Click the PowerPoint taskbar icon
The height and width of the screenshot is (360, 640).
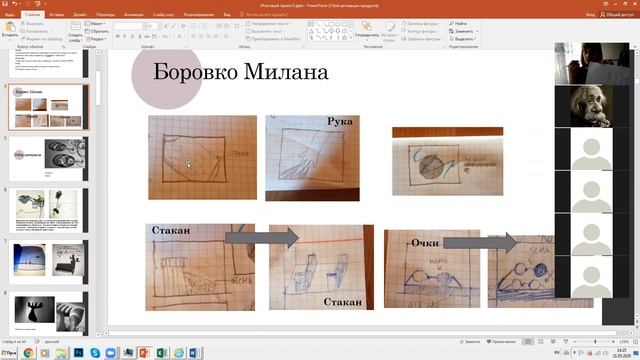point(144,353)
